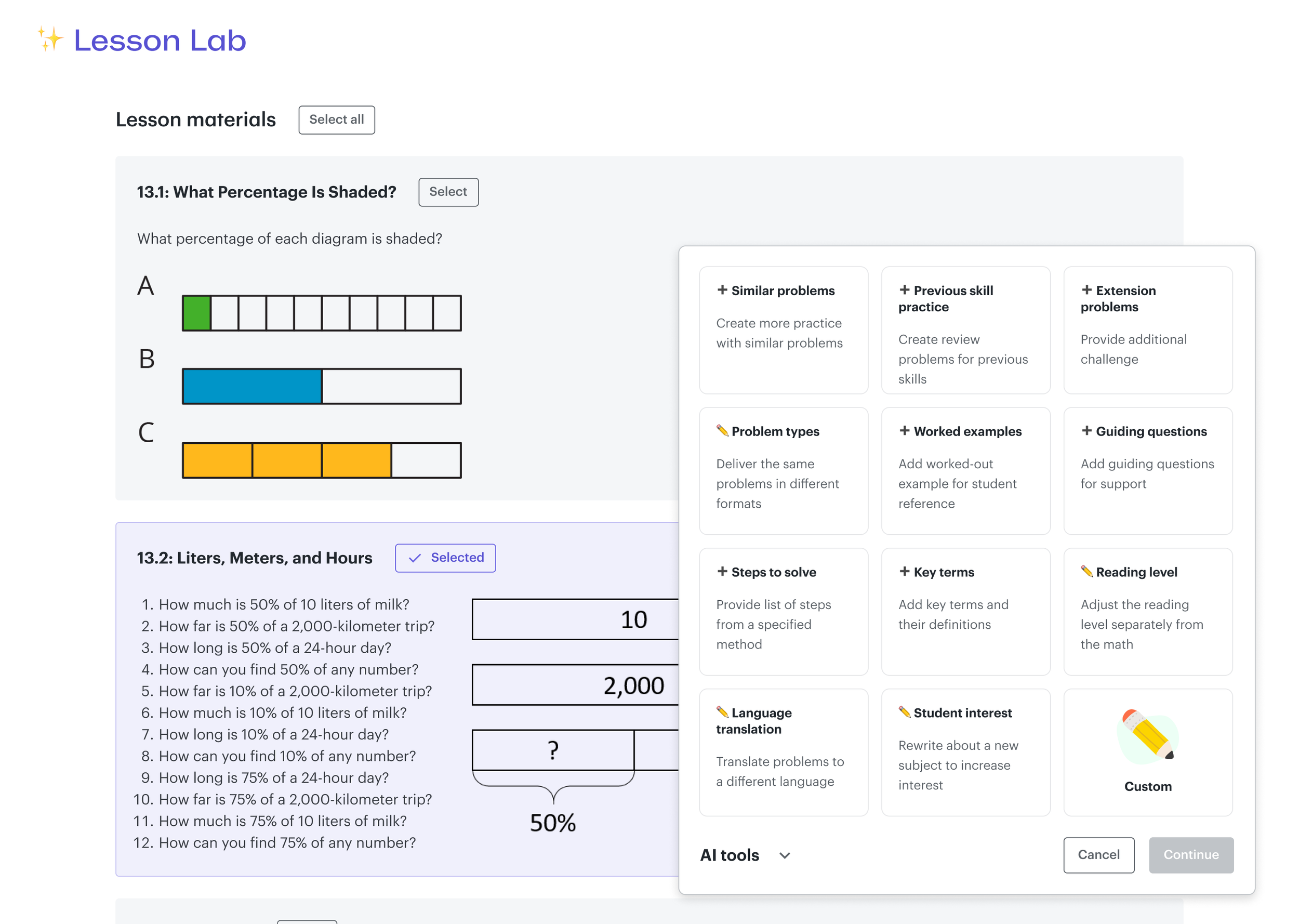Click the pencil icon on Student interest
The image size is (1299, 924).
(904, 711)
